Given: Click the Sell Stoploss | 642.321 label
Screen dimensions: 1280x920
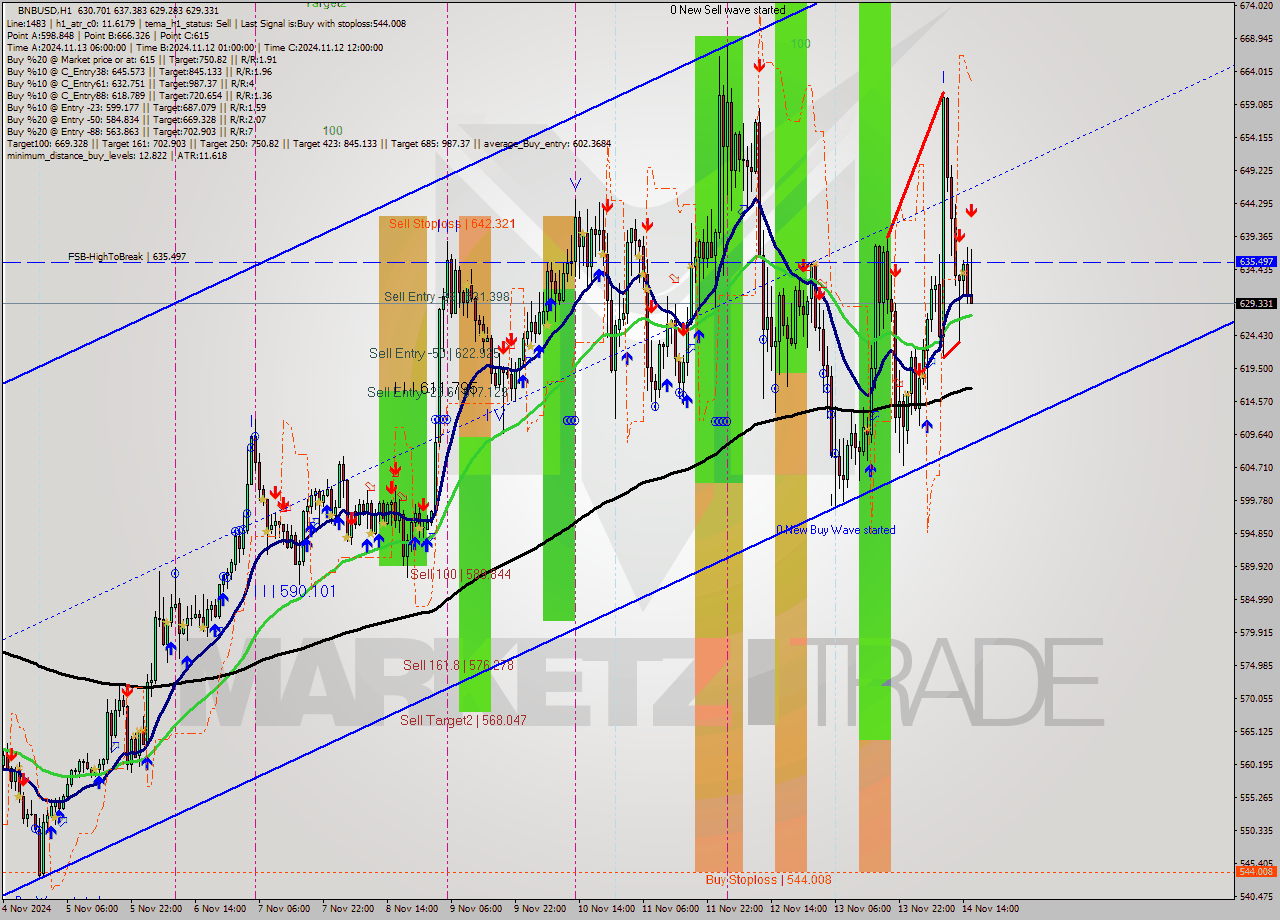Looking at the screenshot, I should 452,224.
